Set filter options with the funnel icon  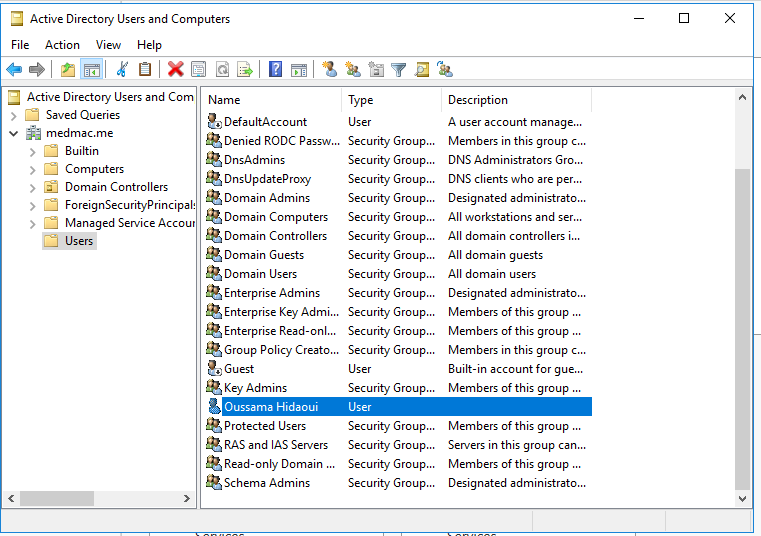(x=398, y=70)
